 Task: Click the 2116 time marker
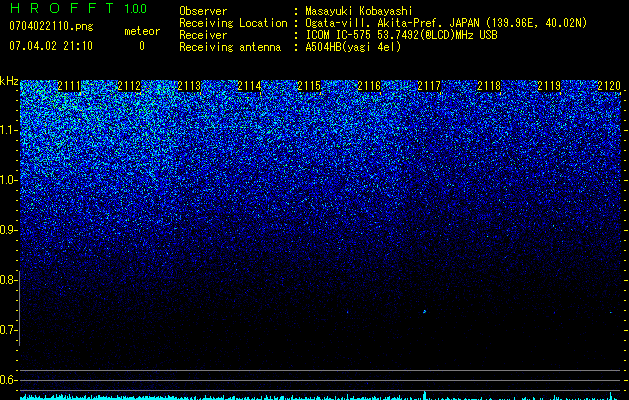[369, 86]
